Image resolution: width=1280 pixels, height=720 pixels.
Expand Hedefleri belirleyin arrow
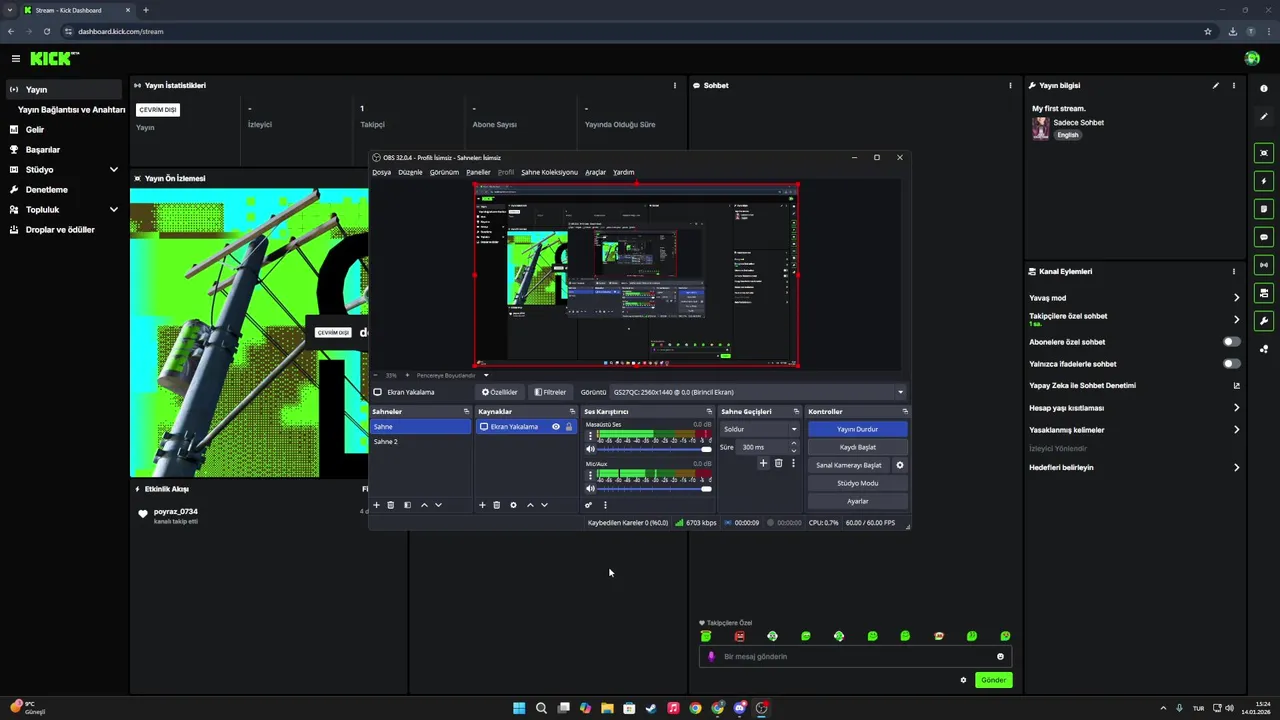(1236, 468)
